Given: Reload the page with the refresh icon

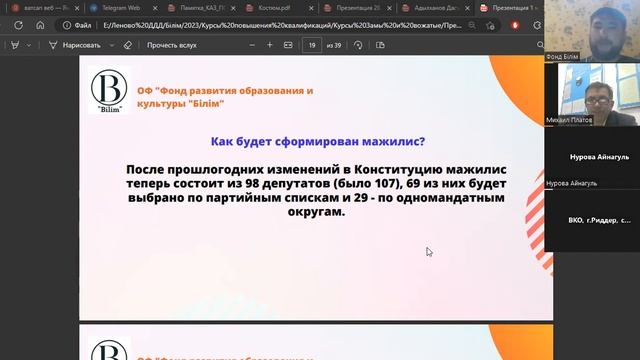Looking at the screenshot, I should (x=18, y=25).
